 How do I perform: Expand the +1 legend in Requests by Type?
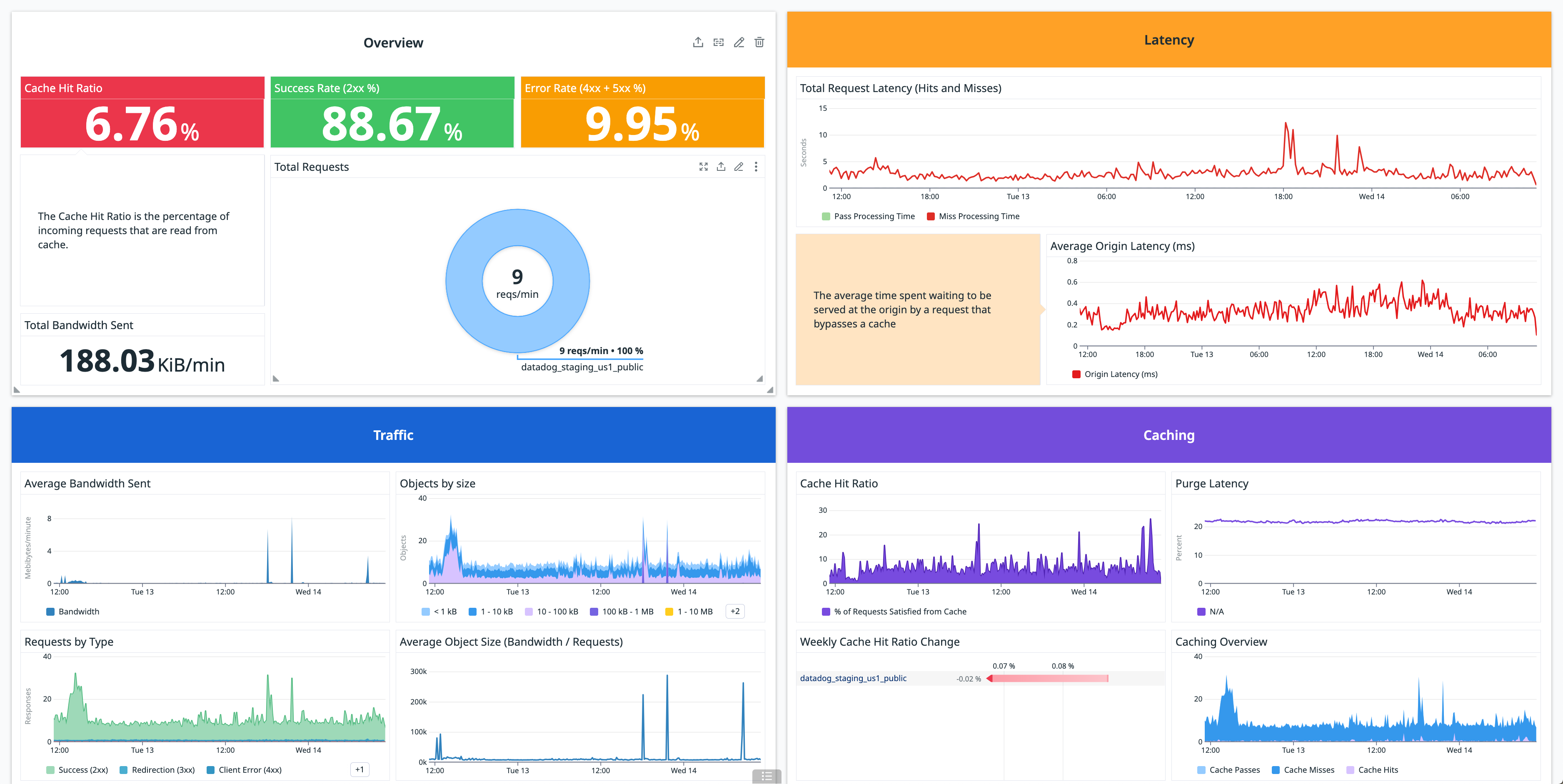(359, 769)
